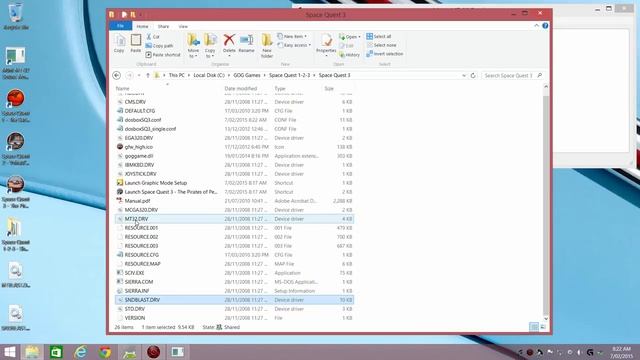
Task: Open the Windows Start button
Action: [9, 352]
